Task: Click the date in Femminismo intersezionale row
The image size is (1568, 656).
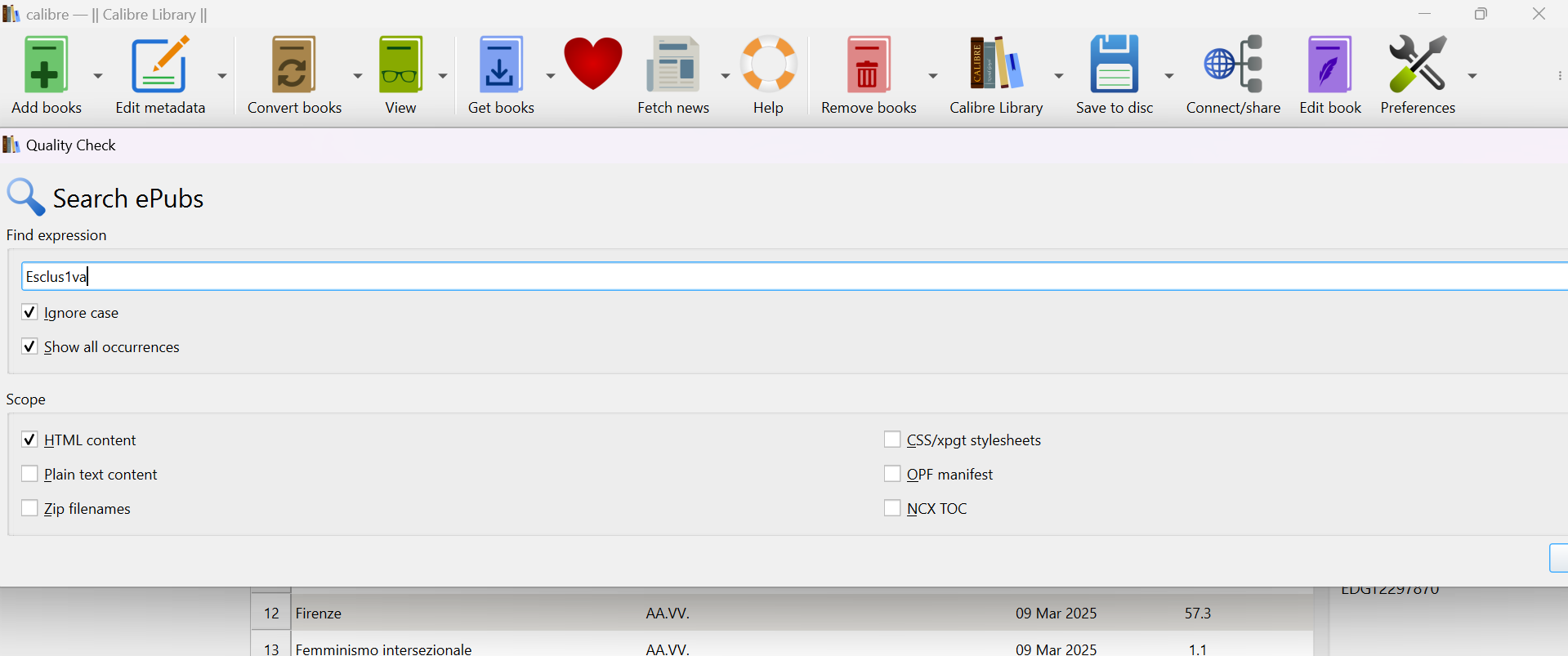Action: [x=1056, y=649]
